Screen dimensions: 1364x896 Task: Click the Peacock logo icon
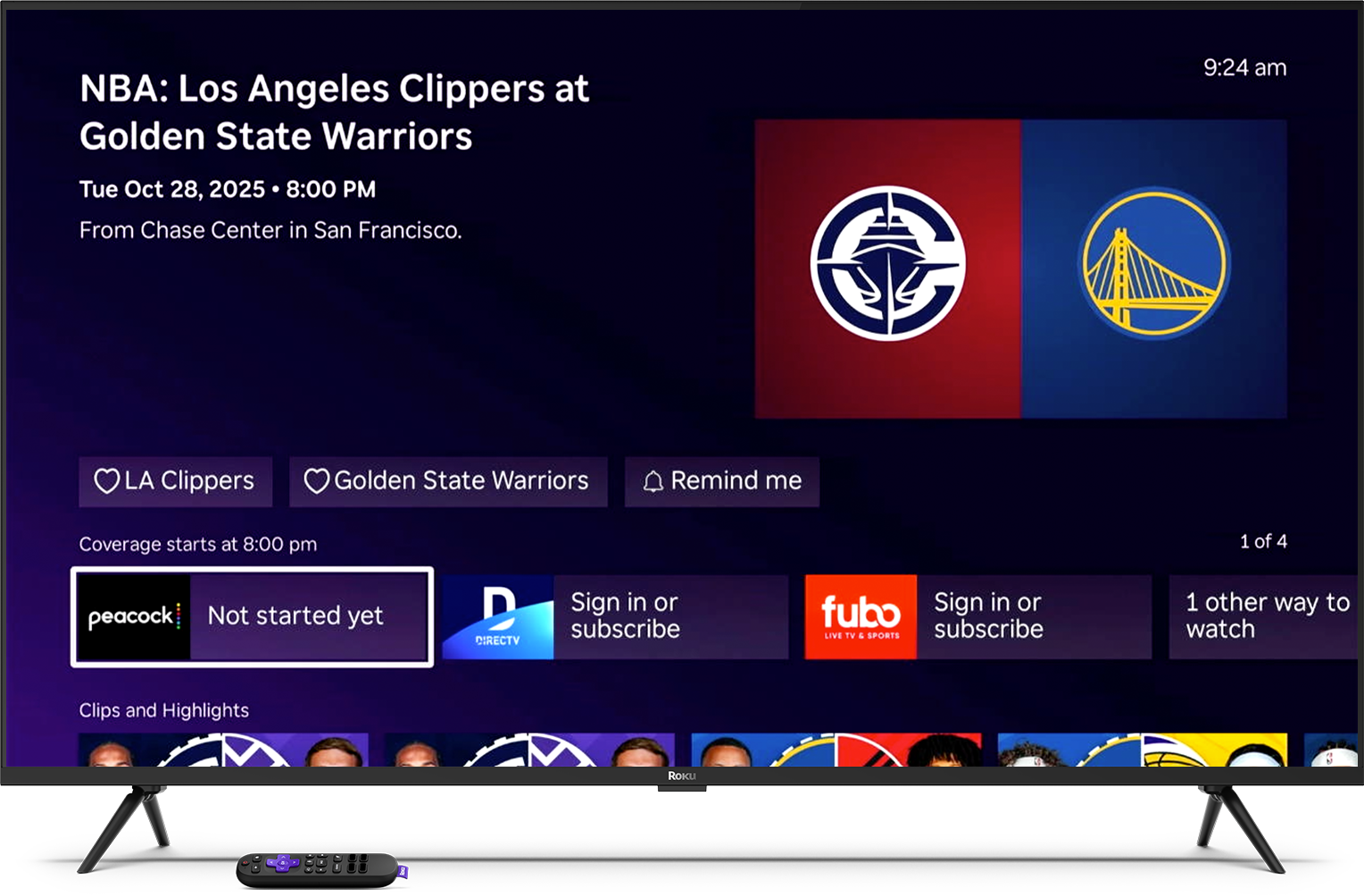click(133, 616)
